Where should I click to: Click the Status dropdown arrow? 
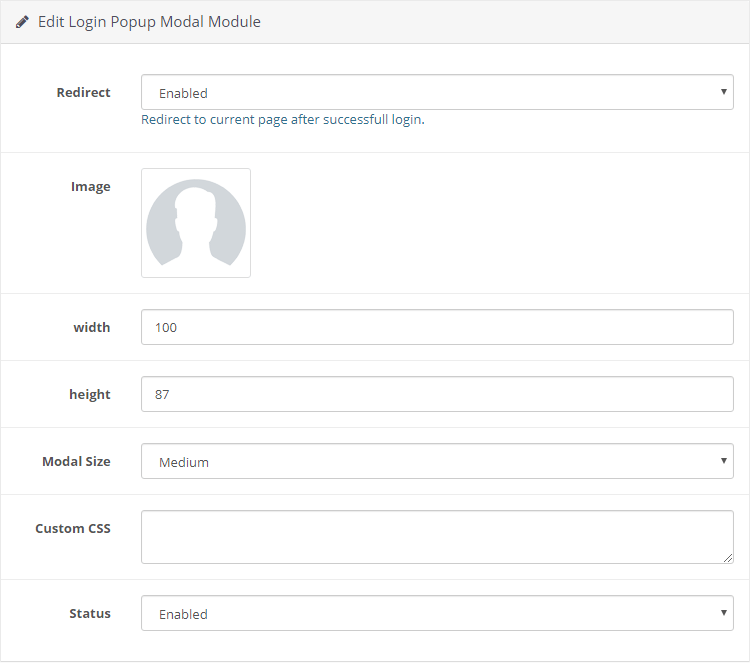[x=724, y=613]
